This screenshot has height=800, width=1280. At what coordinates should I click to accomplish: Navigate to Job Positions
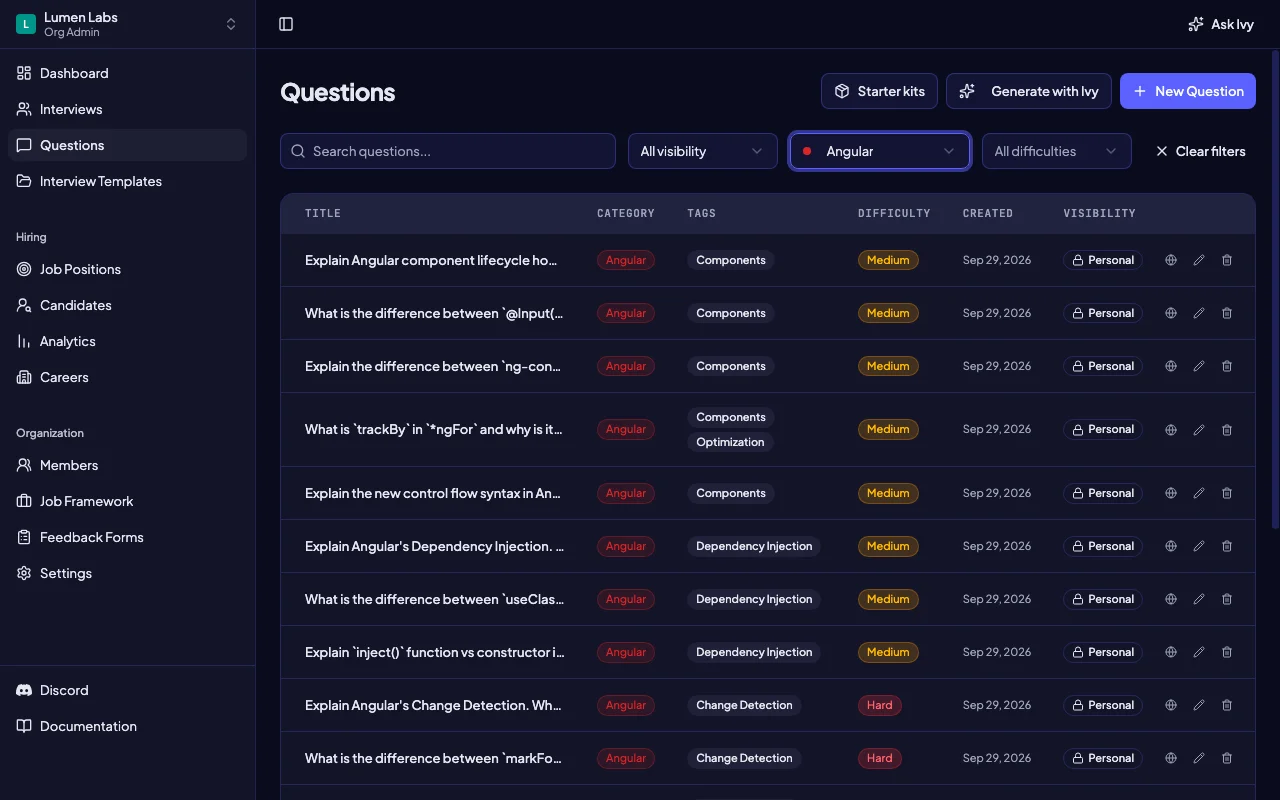point(128,269)
